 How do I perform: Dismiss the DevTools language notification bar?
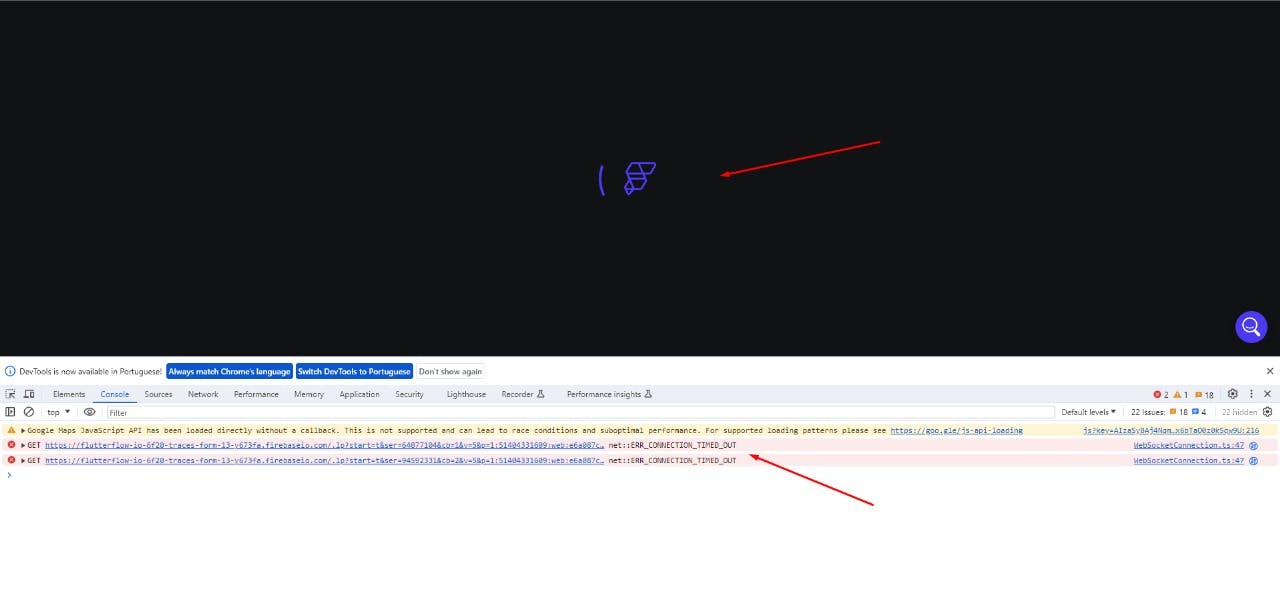[x=1270, y=371]
